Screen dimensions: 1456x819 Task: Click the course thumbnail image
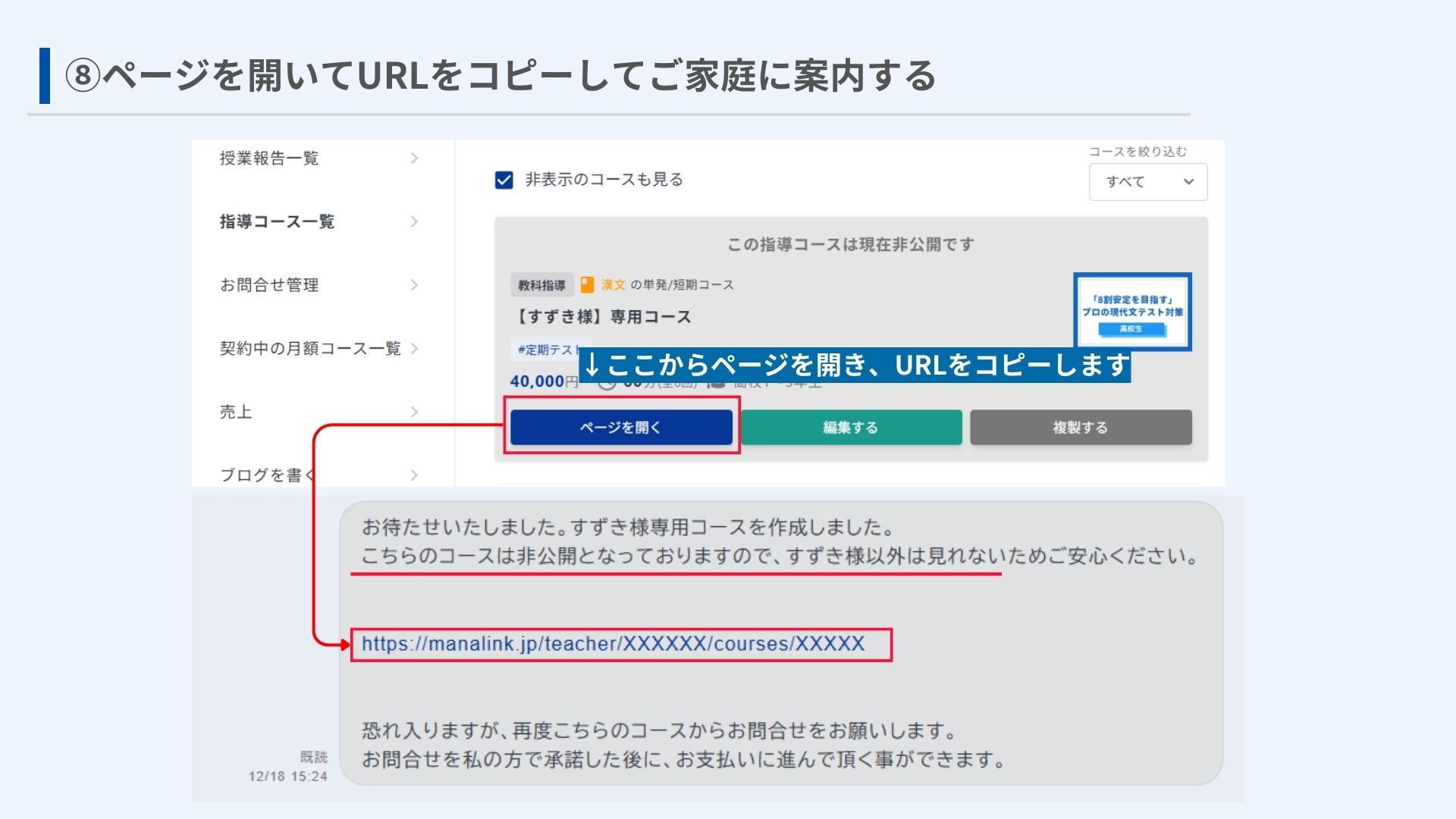coord(1132,312)
